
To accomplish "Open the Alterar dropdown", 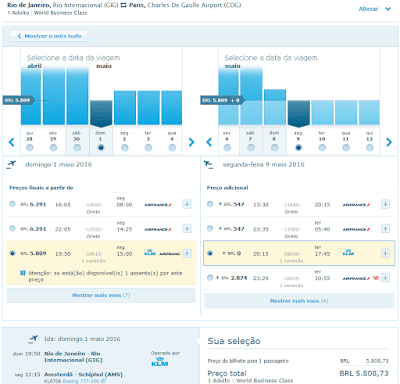I will (374, 9).
